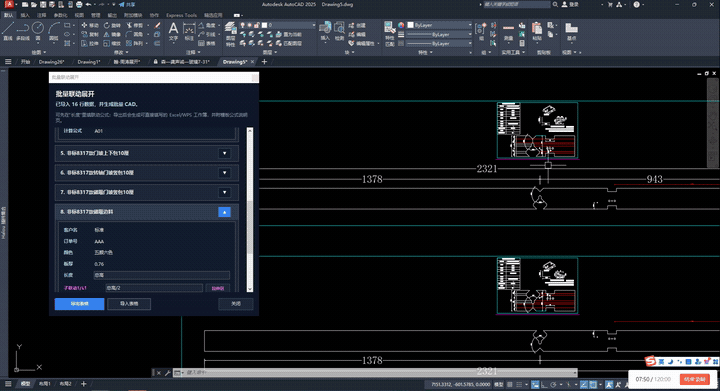This screenshot has height=391, width=720.
Task: Click the Undo arrow in quick access toolbar
Action: tap(89, 5)
